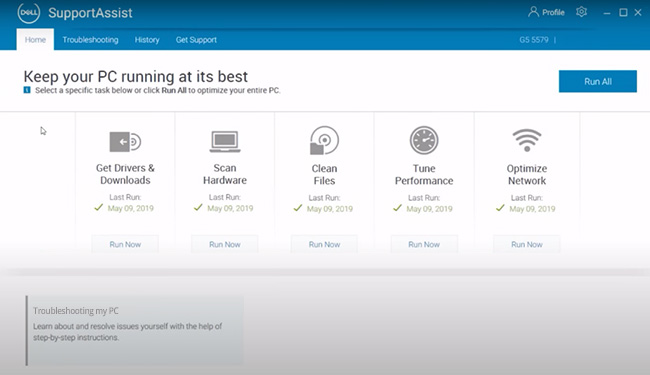This screenshot has height=375, width=650.
Task: Click the Profile label
Action: pos(553,12)
